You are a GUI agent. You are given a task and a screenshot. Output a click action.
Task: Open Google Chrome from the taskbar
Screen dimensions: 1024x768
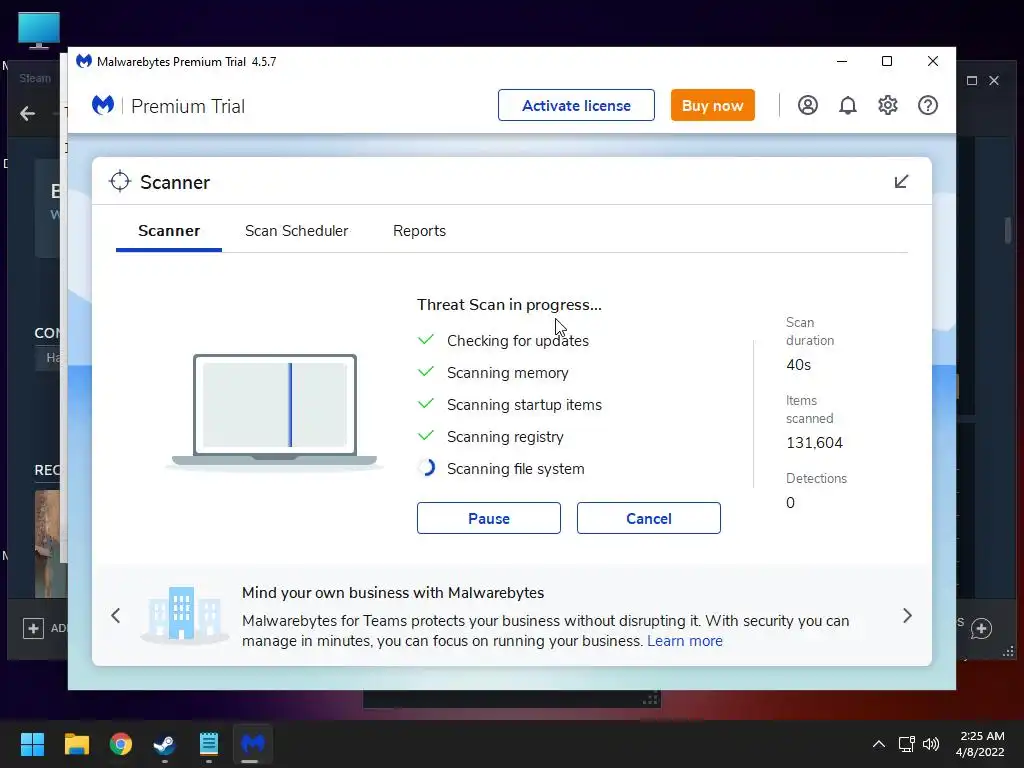[x=121, y=744]
